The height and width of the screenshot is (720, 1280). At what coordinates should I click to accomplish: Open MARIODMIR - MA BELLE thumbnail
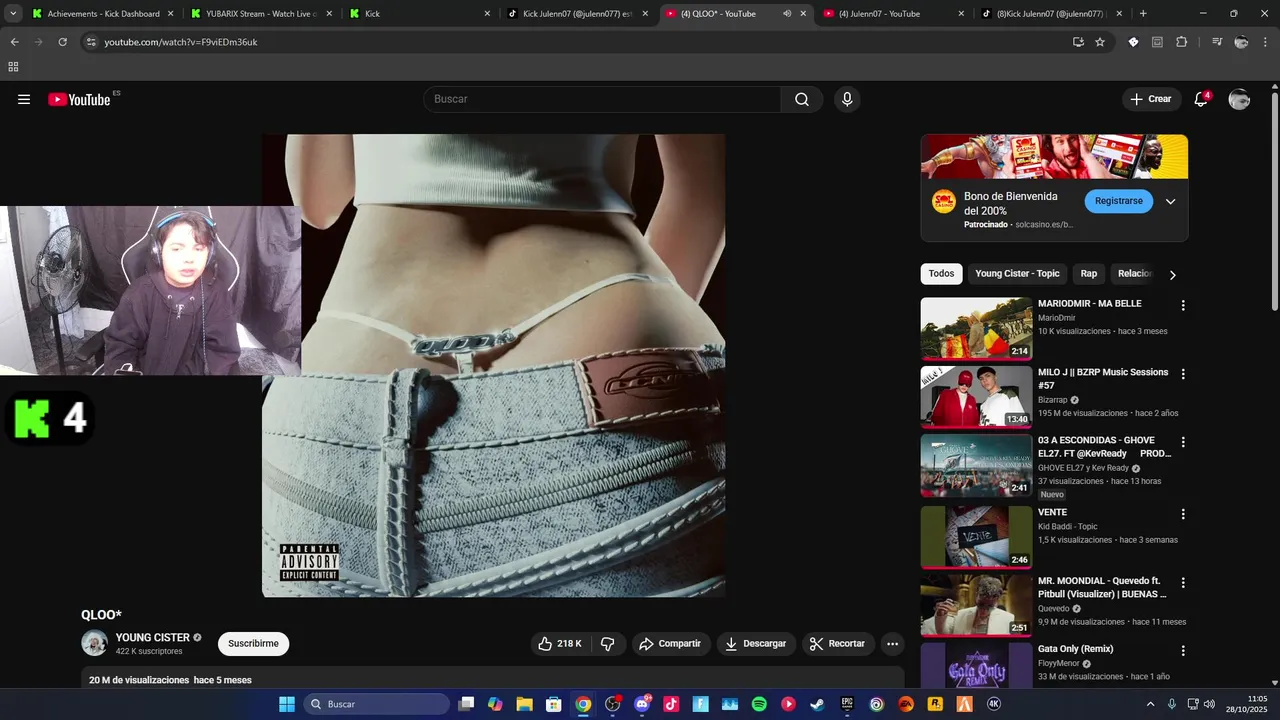[x=976, y=328]
